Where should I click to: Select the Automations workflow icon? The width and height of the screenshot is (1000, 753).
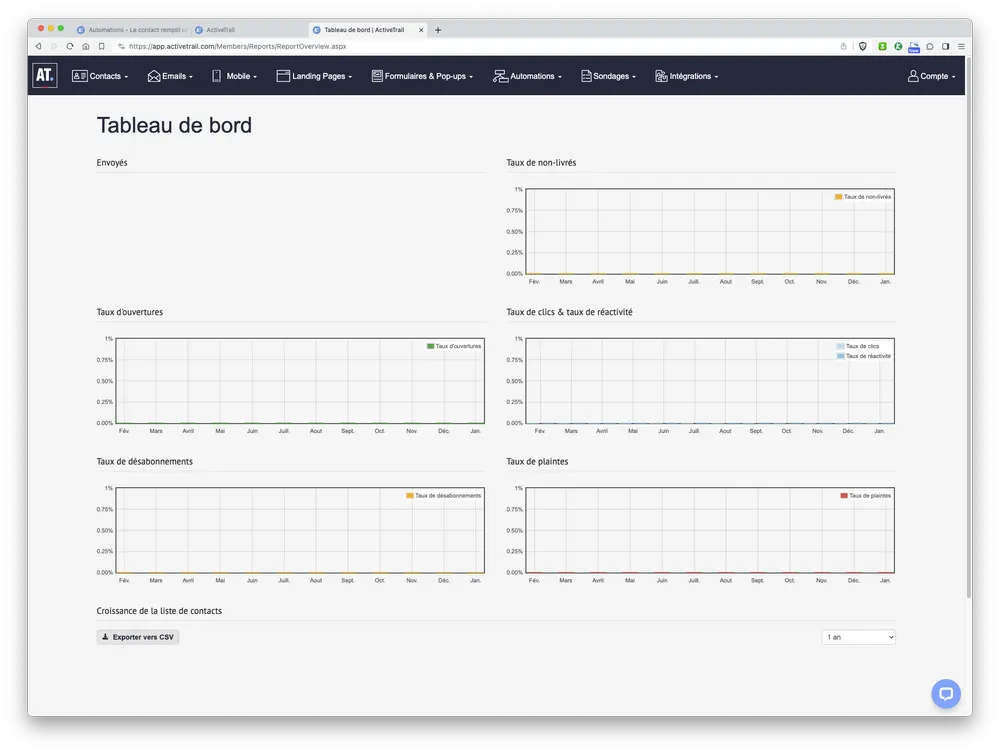[499, 75]
